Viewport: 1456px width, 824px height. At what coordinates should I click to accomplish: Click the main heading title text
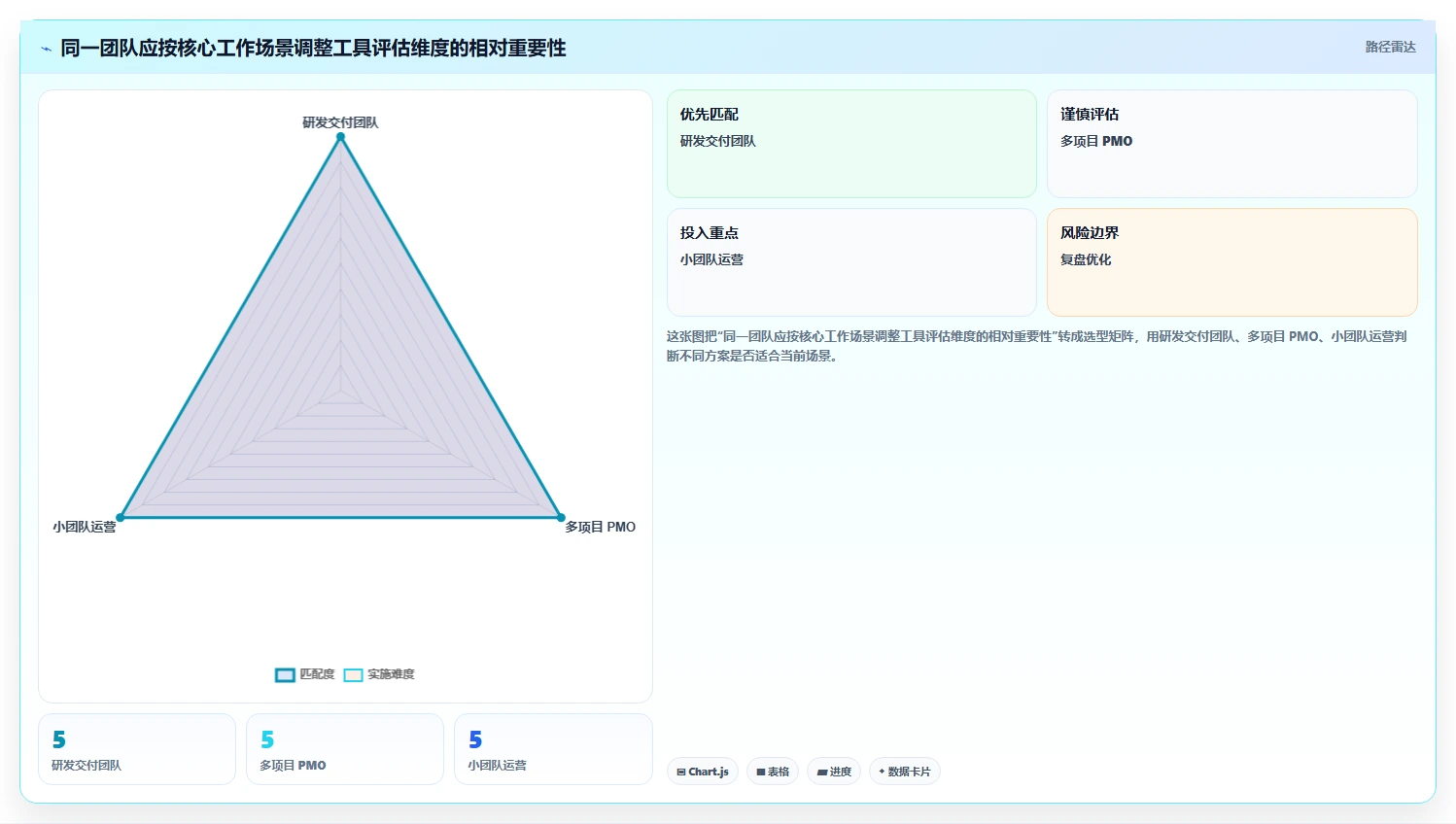pyautogui.click(x=313, y=49)
